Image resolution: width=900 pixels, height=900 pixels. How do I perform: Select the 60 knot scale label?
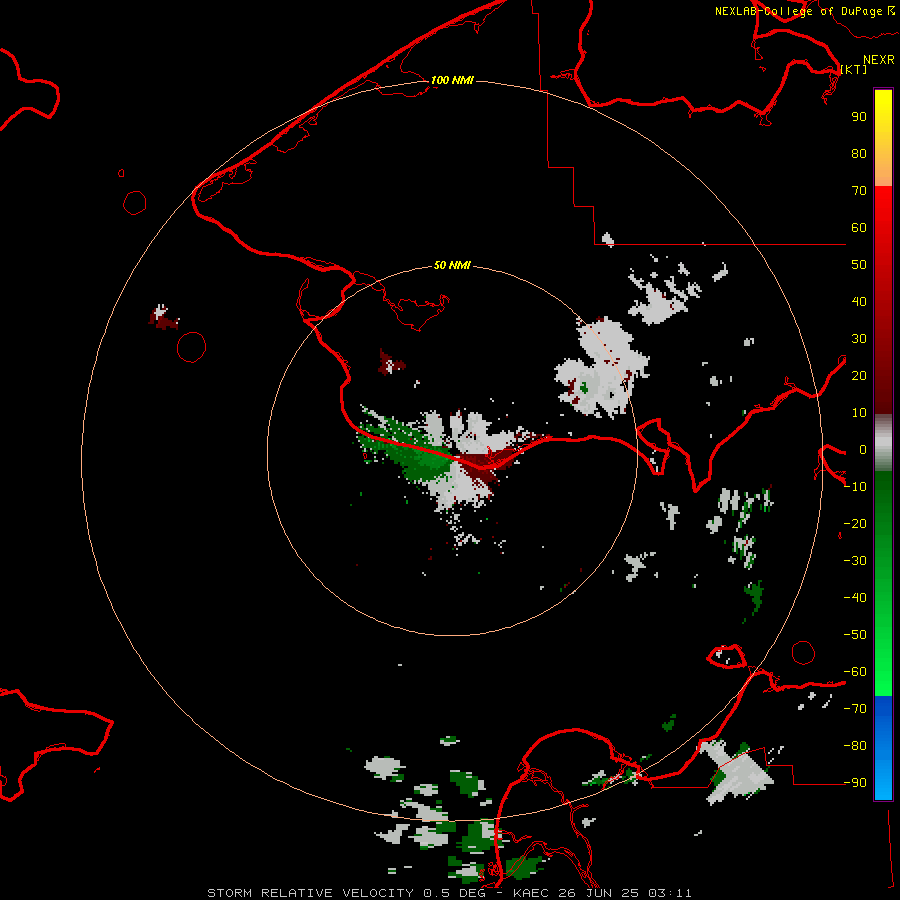click(x=859, y=227)
